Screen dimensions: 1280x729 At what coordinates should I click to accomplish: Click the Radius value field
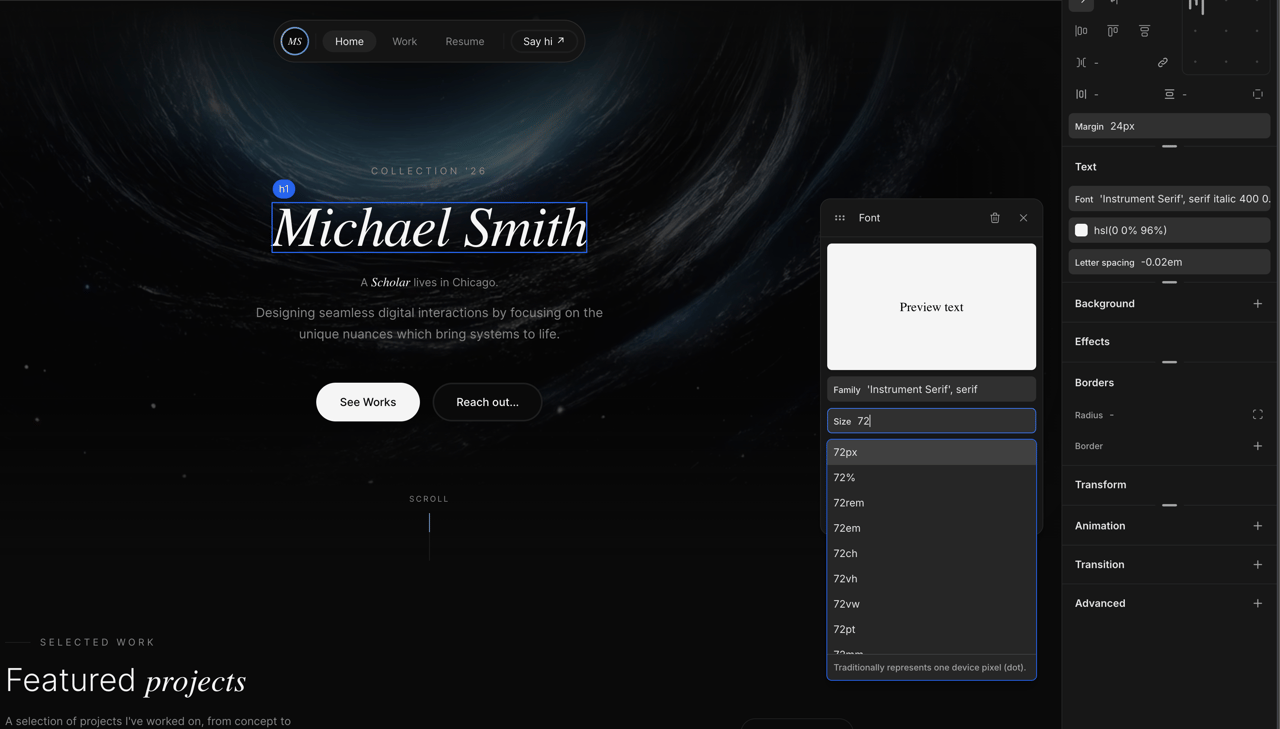tap(1111, 415)
